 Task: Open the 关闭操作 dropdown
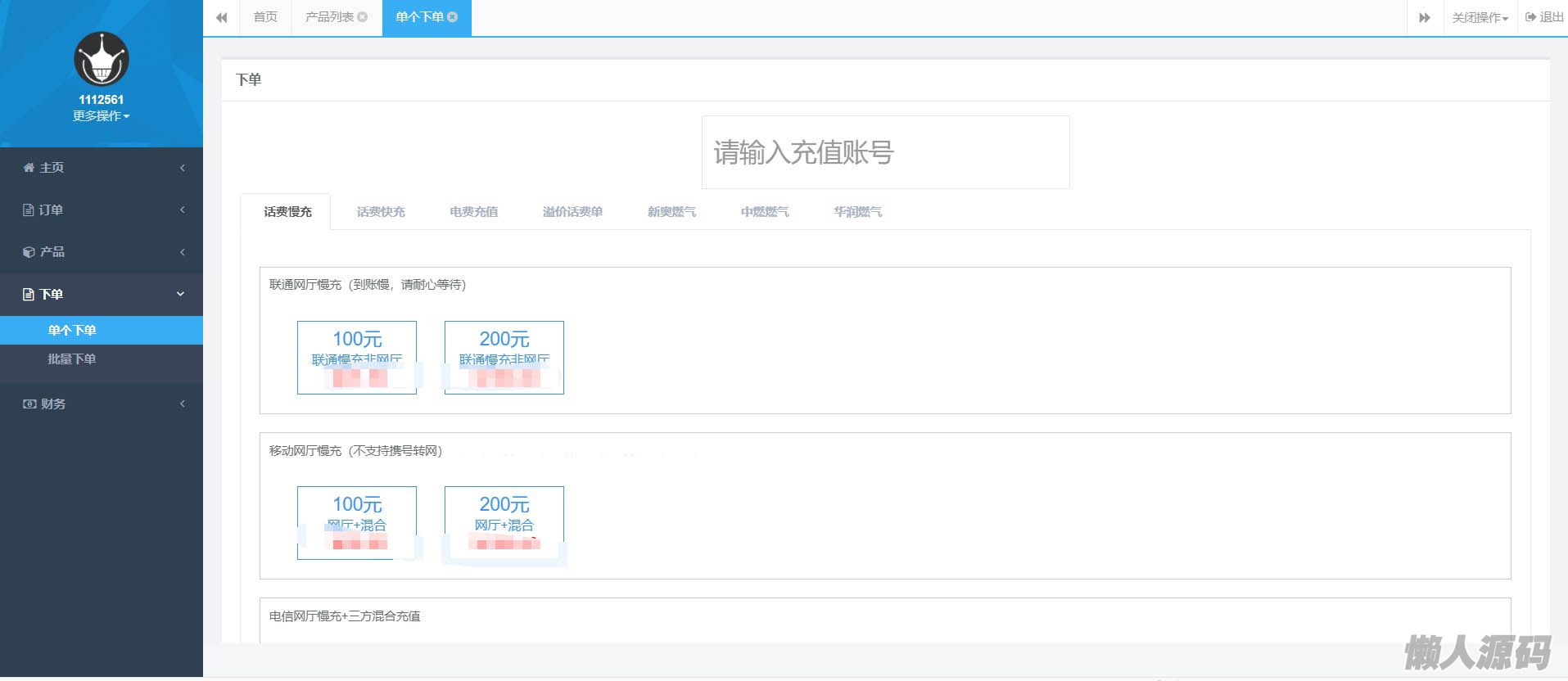(x=1480, y=18)
